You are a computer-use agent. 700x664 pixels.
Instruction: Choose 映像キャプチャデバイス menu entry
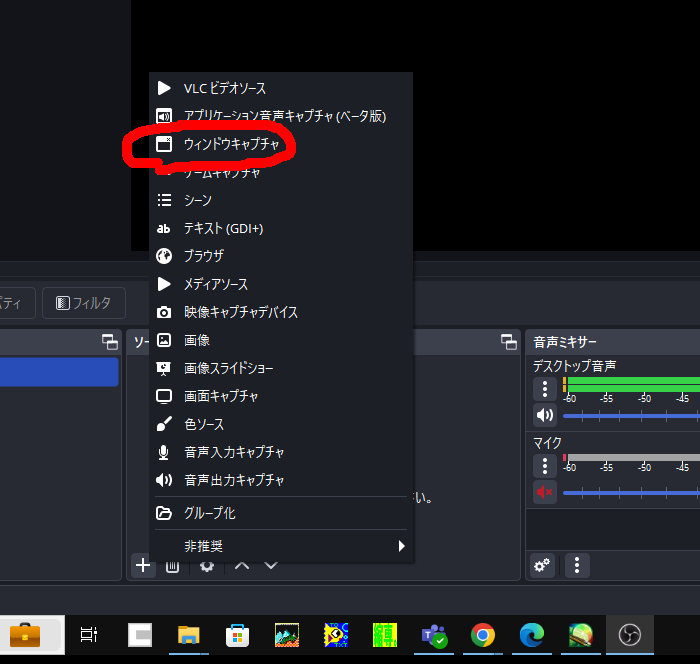(240, 312)
